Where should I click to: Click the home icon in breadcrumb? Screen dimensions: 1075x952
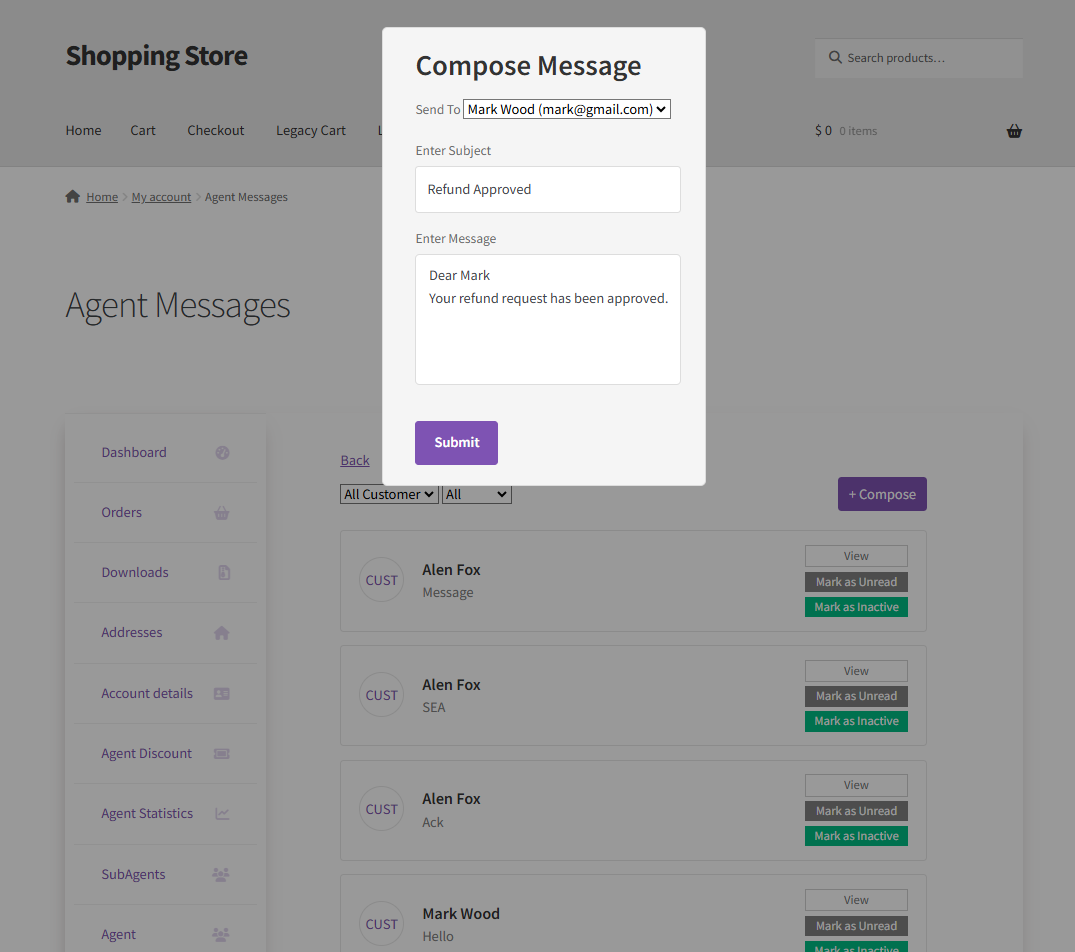[73, 197]
